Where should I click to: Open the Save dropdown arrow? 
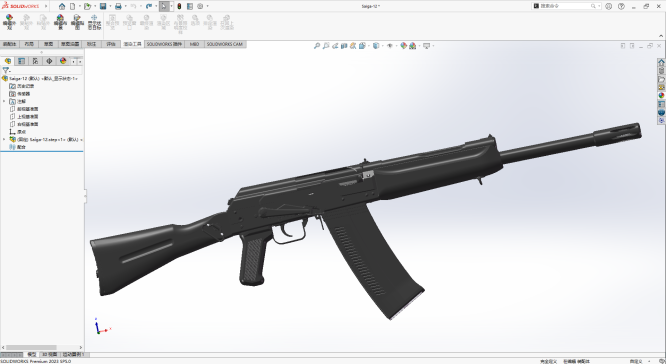coord(110,6)
